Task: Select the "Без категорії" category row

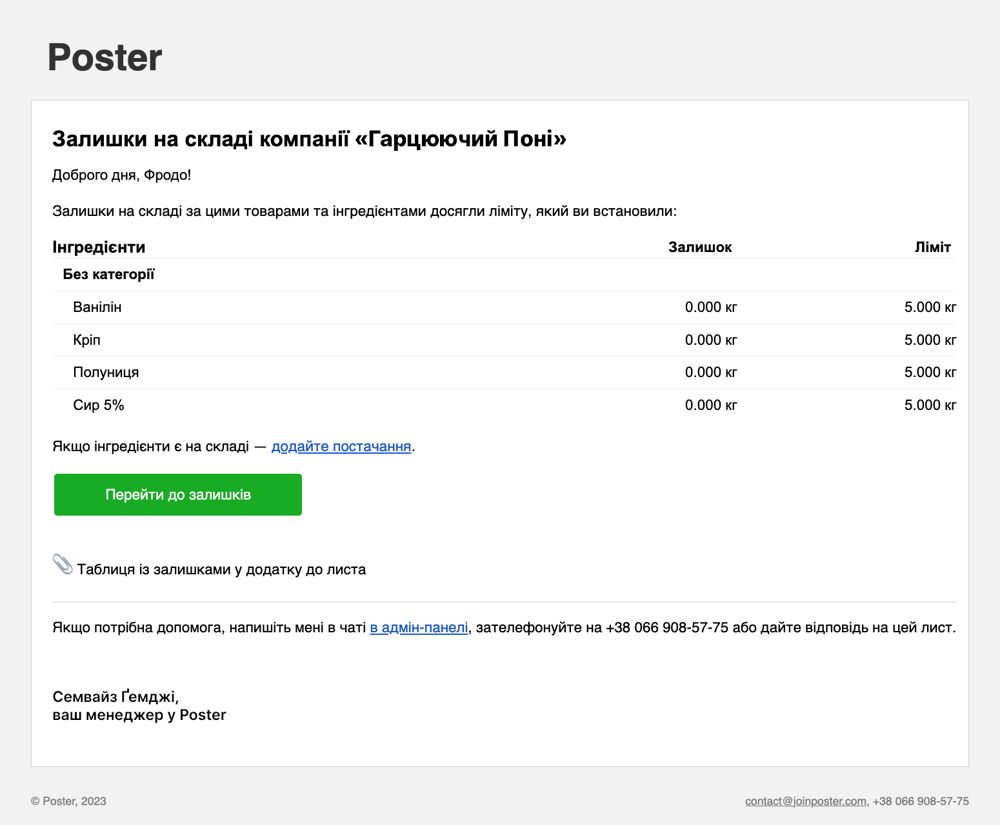Action: [108, 274]
